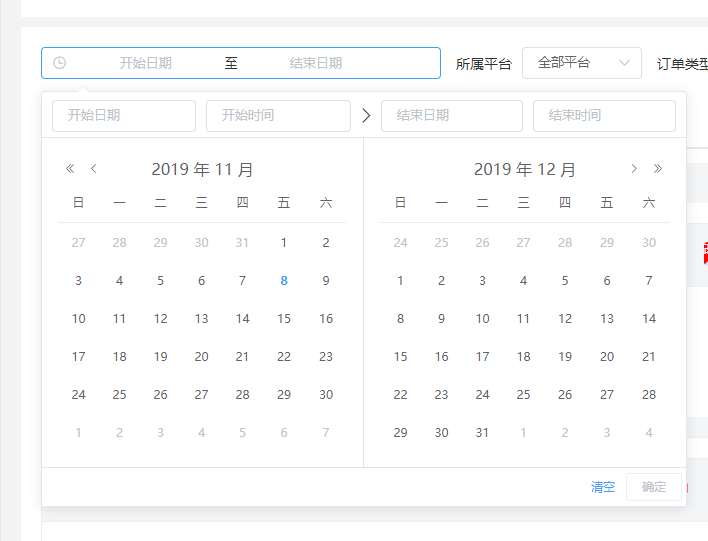Go to previous year with double-left arrow

point(70,169)
